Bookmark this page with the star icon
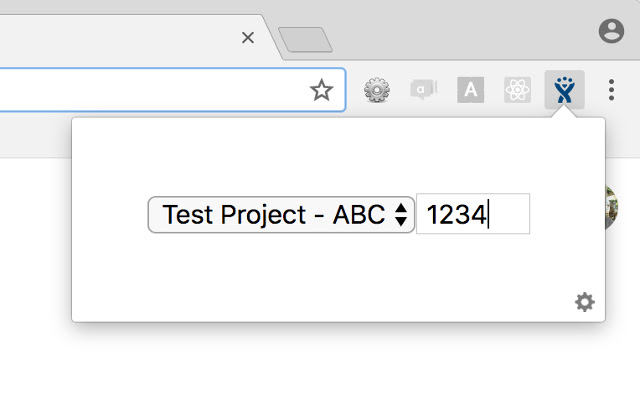This screenshot has height=400, width=640. 321,91
